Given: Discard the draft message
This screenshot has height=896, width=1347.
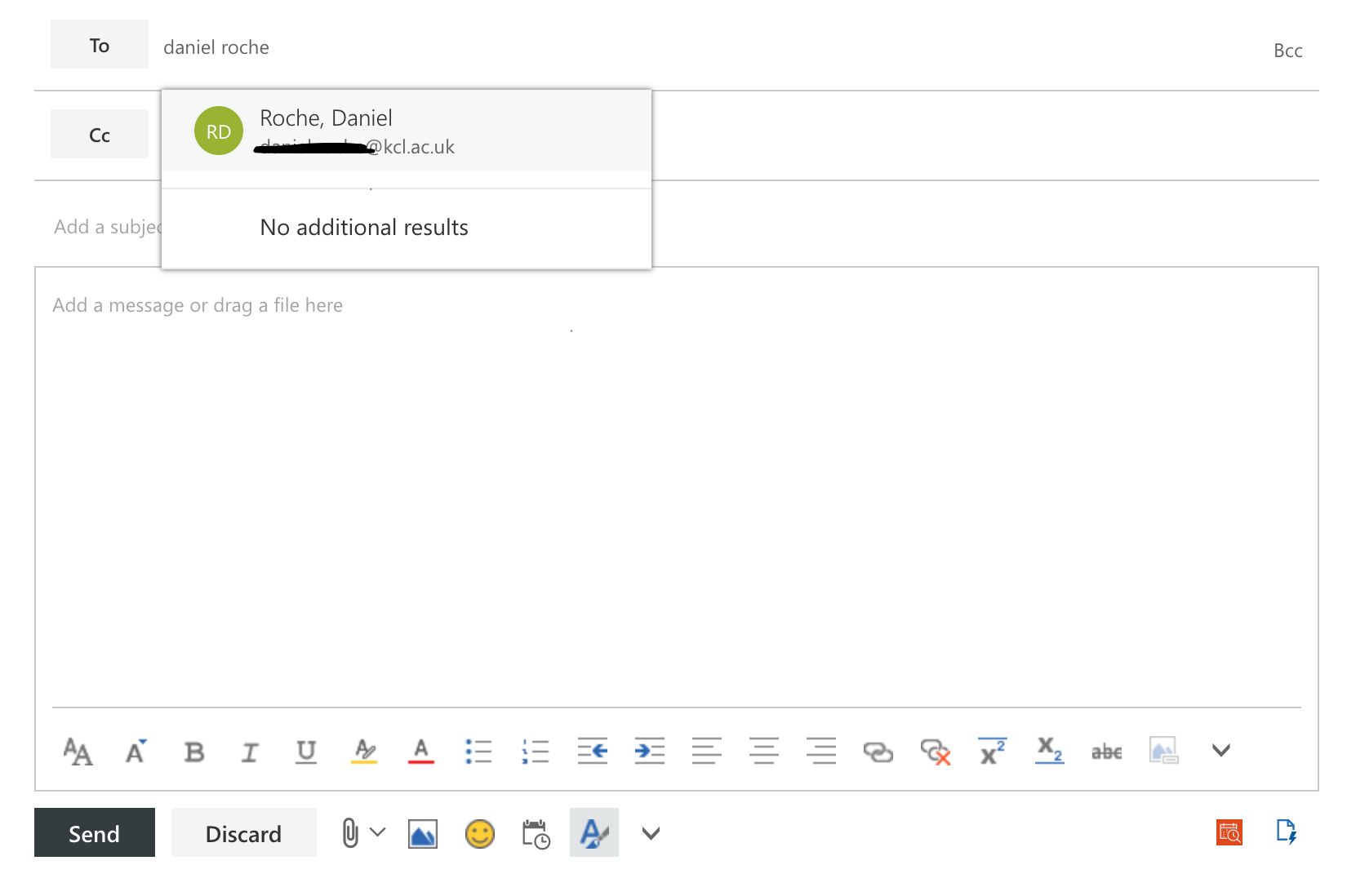Looking at the screenshot, I should pyautogui.click(x=243, y=832).
